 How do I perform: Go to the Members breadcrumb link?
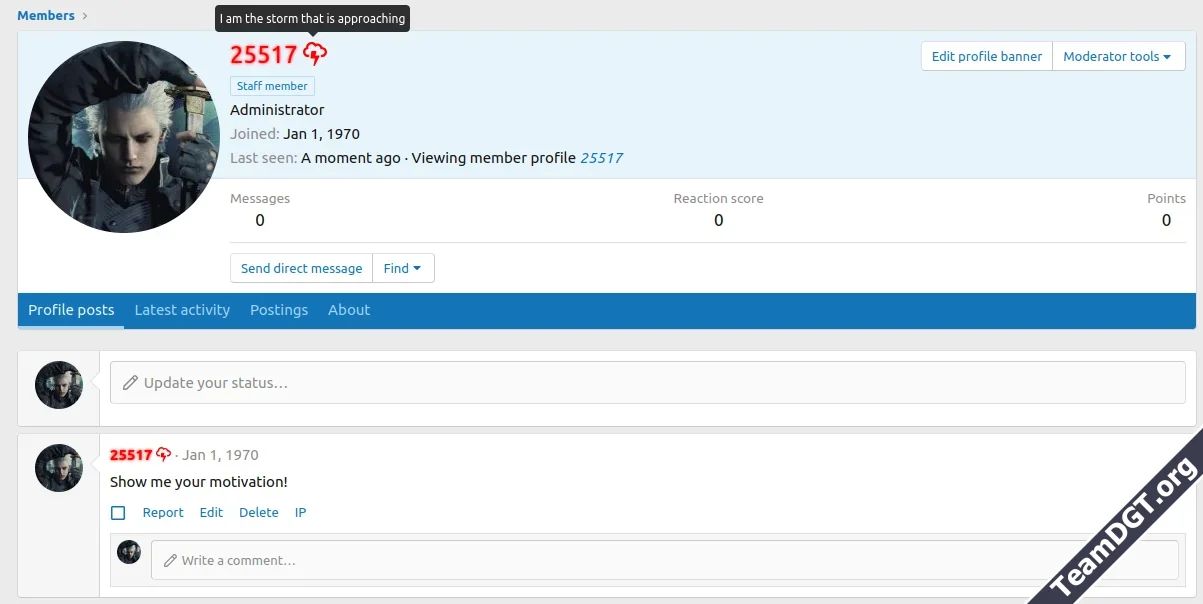[x=46, y=15]
